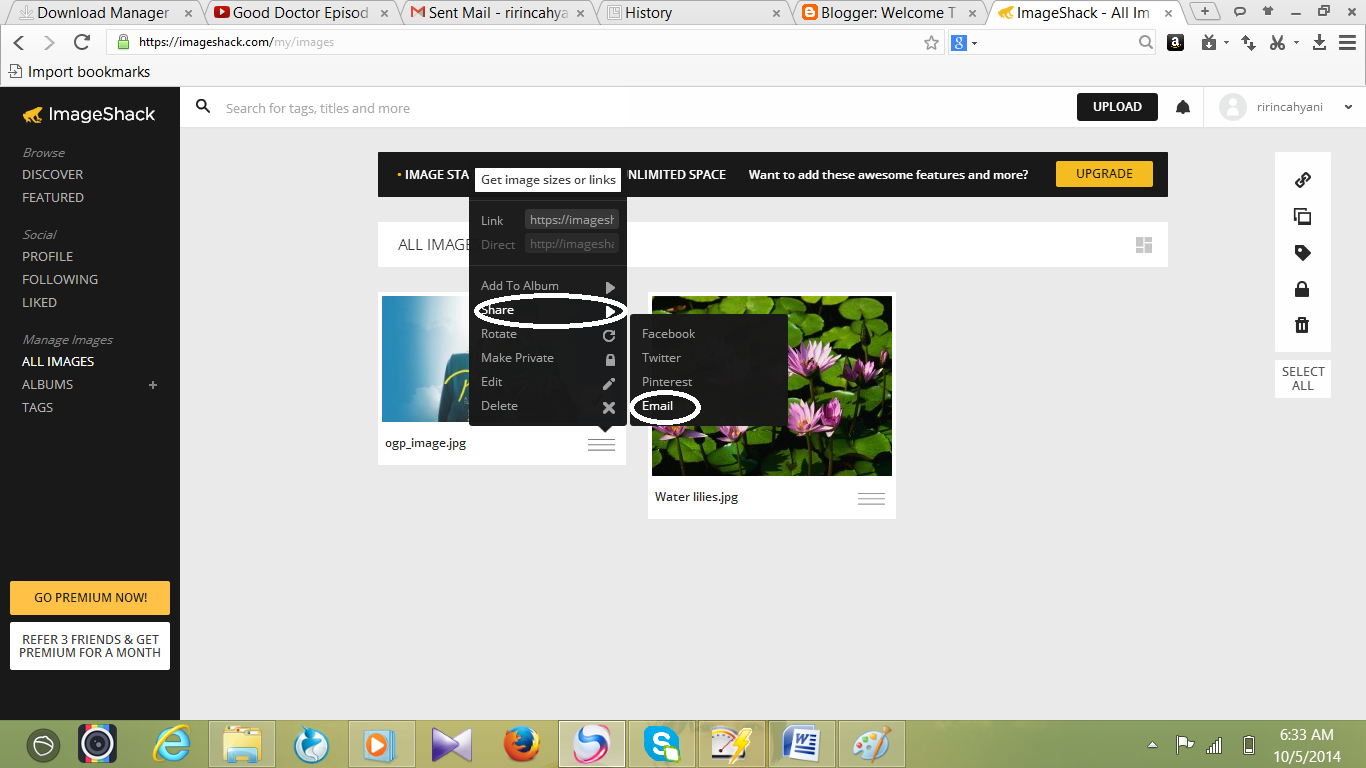Click the user avatar icon
The image size is (1366, 768).
click(x=1232, y=107)
